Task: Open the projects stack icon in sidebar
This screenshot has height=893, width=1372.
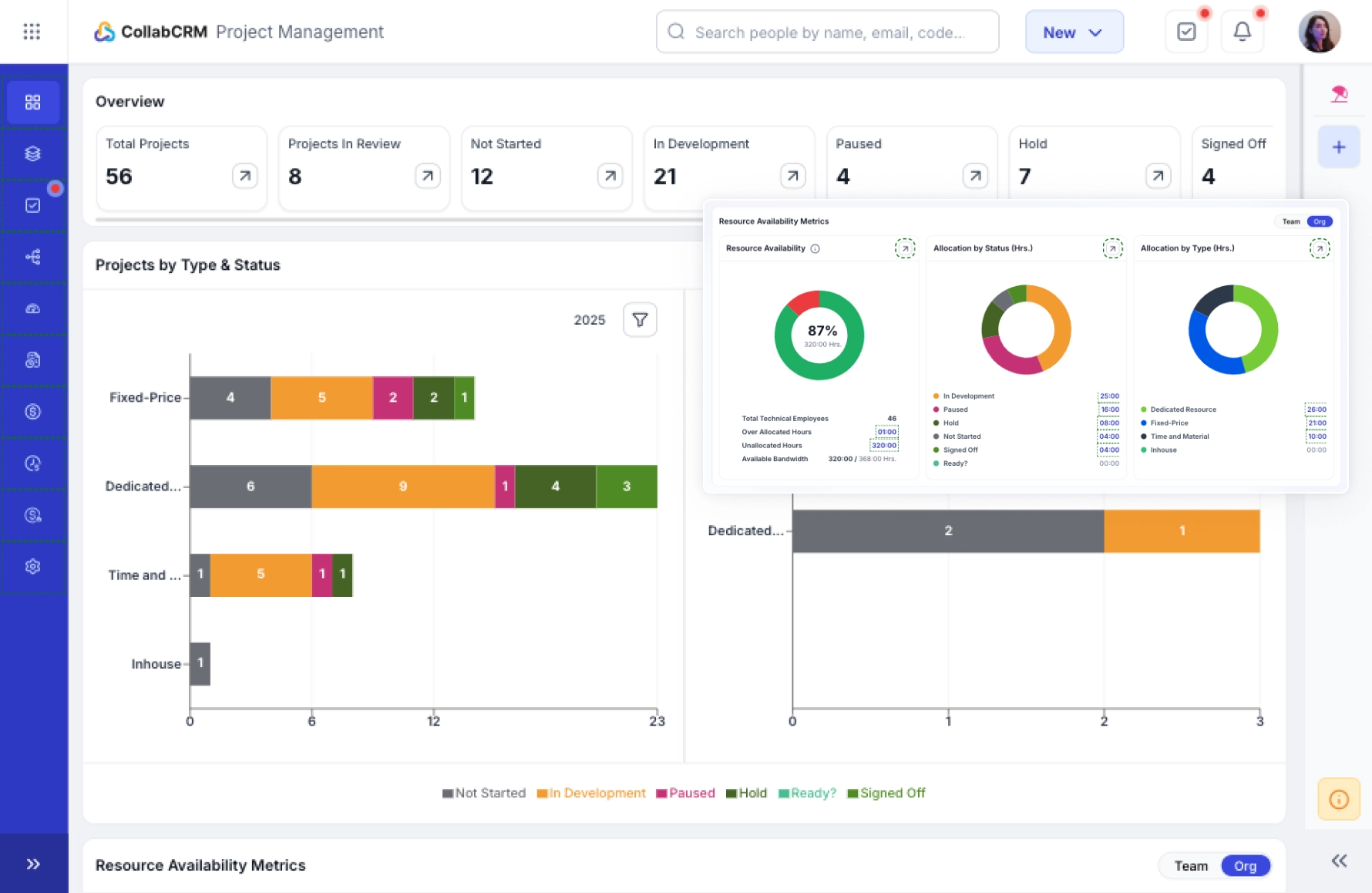Action: click(x=33, y=153)
